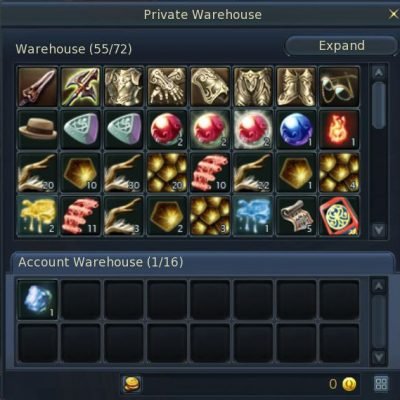Select the golden chest armor piece
This screenshot has width=400, height=400.
click(x=124, y=87)
